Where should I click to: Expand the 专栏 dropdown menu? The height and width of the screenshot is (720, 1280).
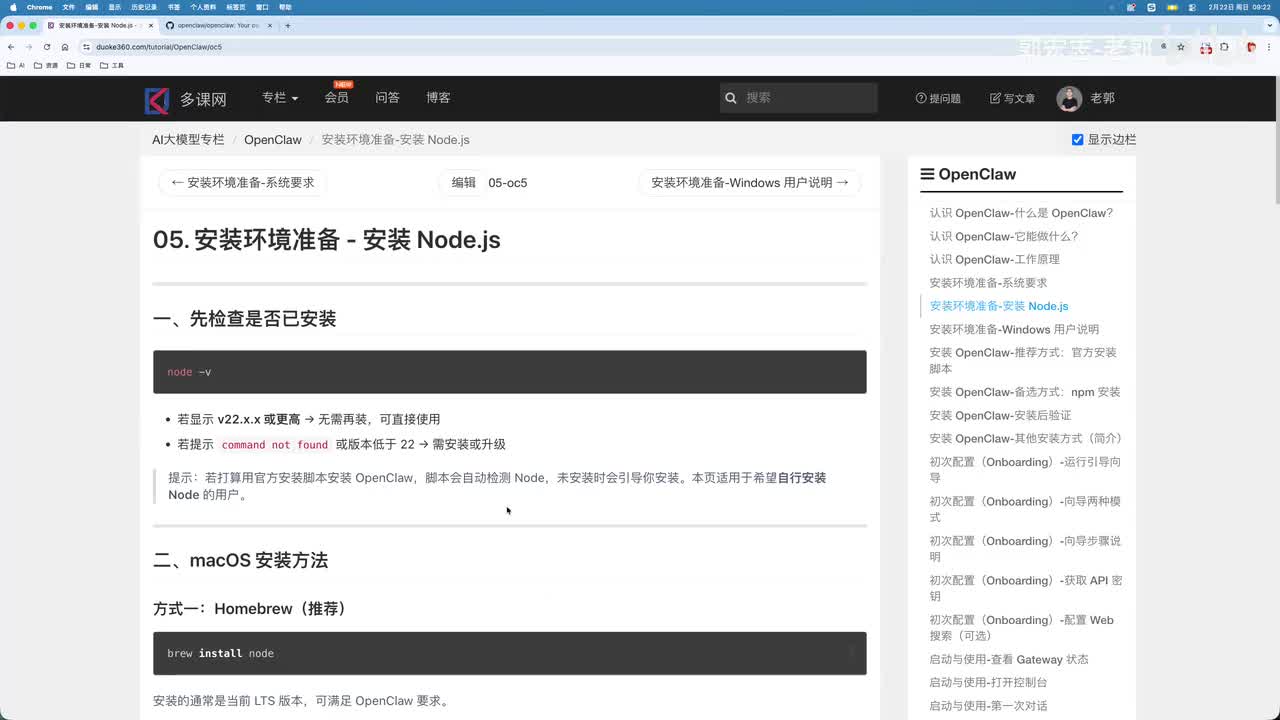click(280, 98)
